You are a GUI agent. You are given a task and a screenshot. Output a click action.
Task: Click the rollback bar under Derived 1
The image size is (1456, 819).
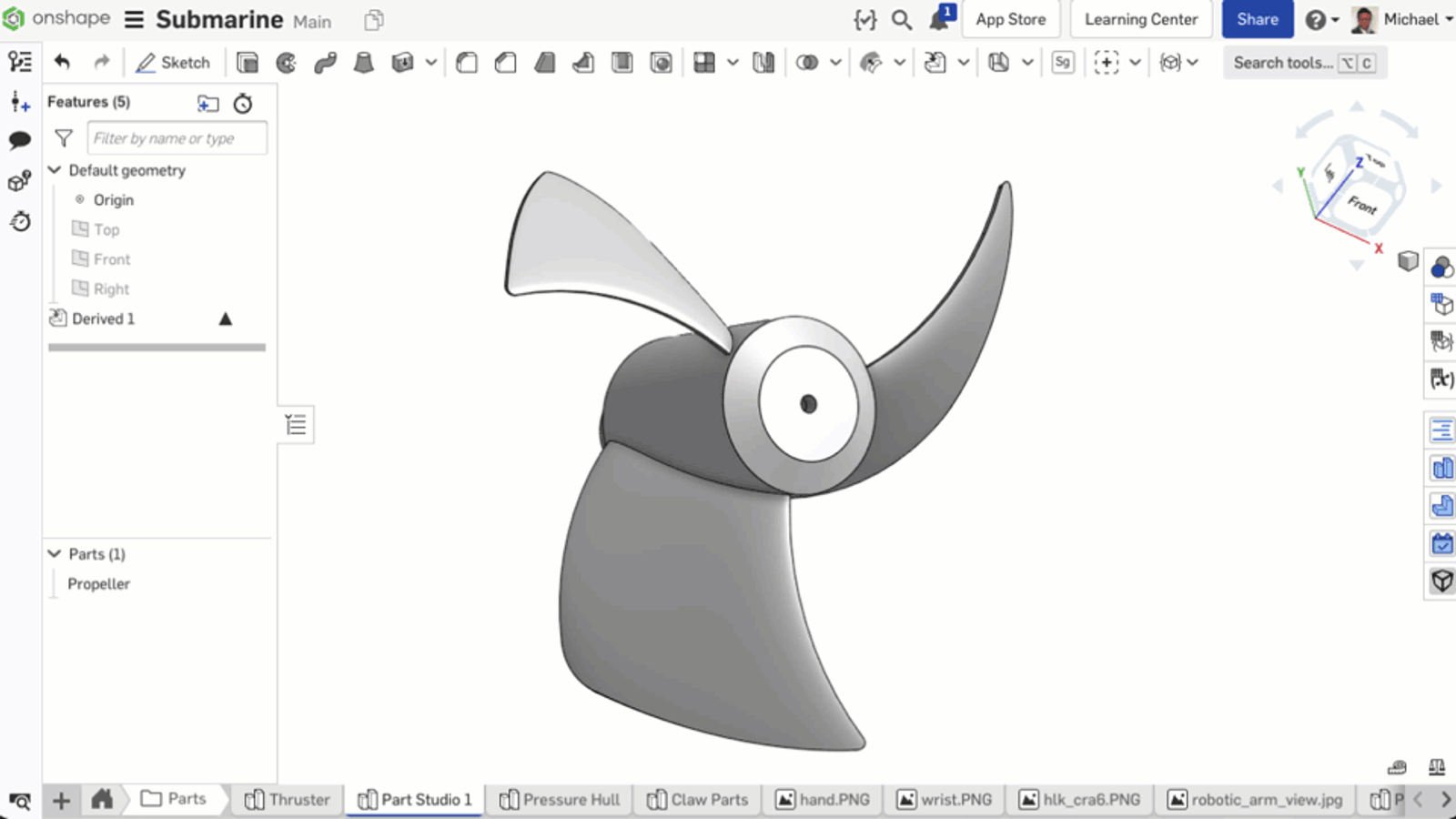tap(157, 347)
